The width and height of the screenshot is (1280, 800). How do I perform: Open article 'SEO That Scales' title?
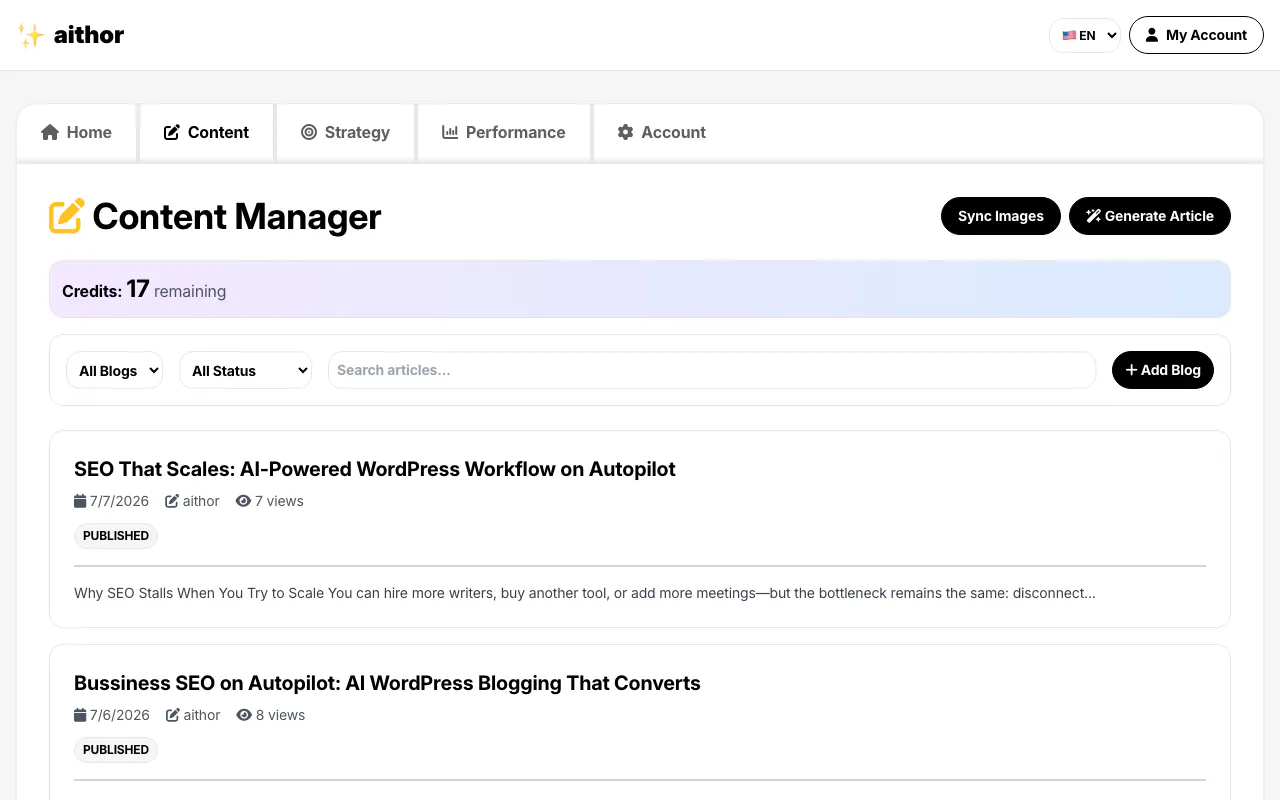375,469
